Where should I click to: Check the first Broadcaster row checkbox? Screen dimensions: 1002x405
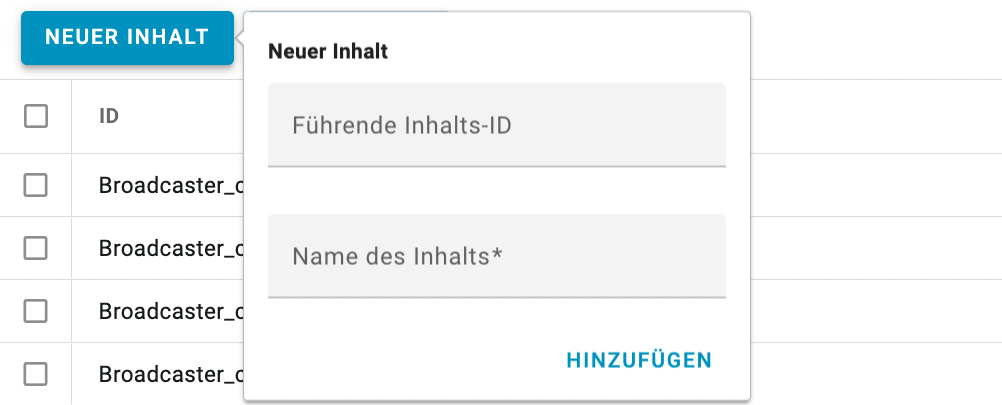[36, 184]
